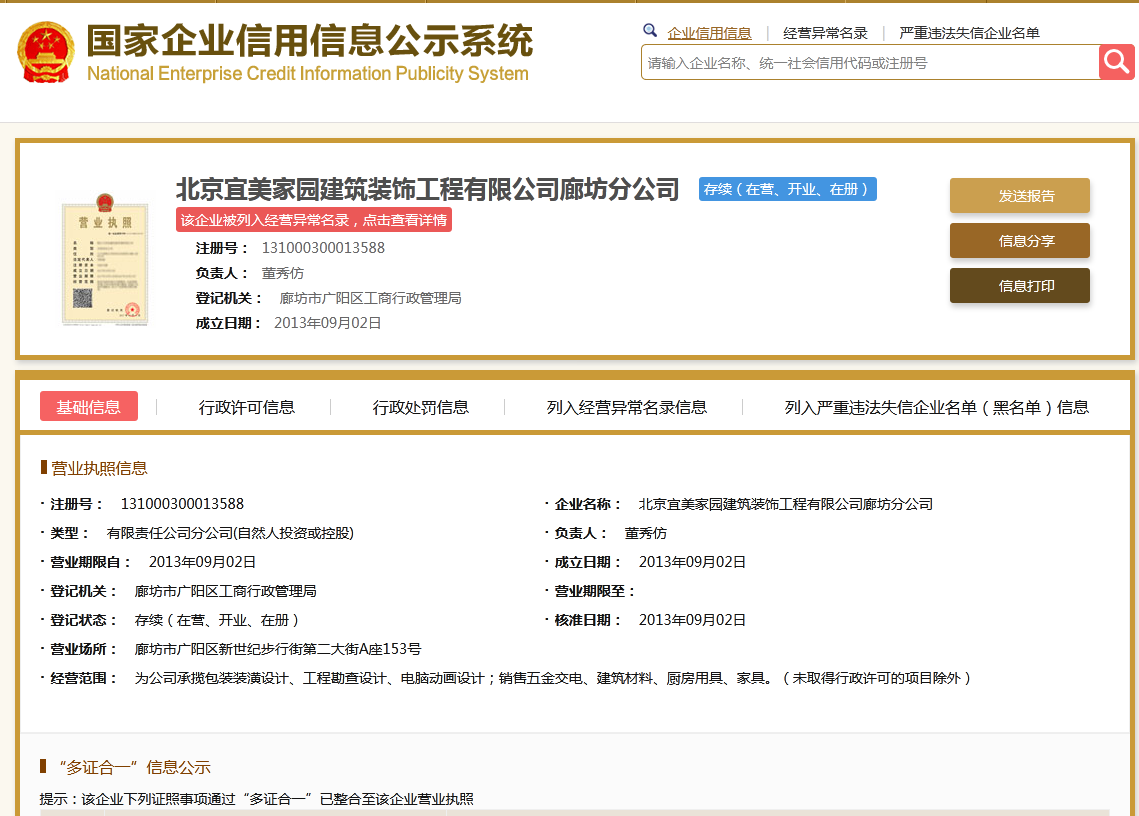Viewport: 1139px width, 816px height.
Task: Open the abnormal operations list warning banner
Action: [x=314, y=219]
